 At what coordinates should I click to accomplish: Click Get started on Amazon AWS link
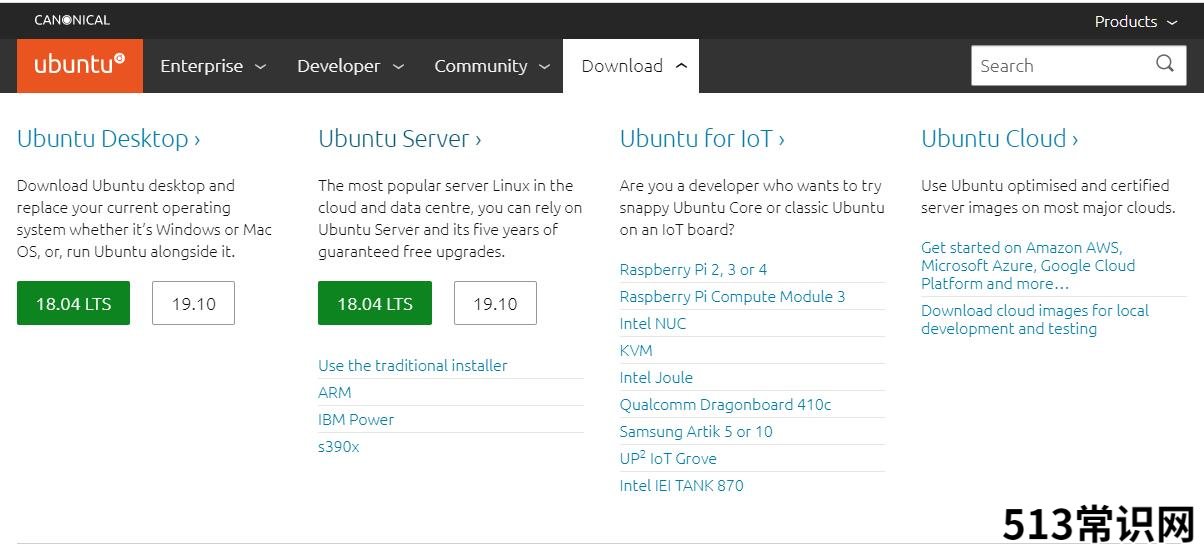(x=1028, y=265)
